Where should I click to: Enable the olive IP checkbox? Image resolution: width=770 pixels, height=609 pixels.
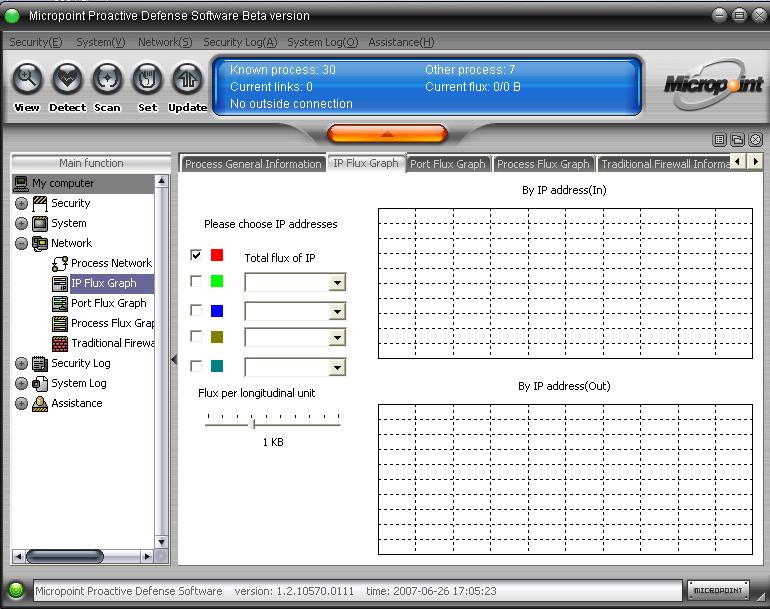(196, 336)
